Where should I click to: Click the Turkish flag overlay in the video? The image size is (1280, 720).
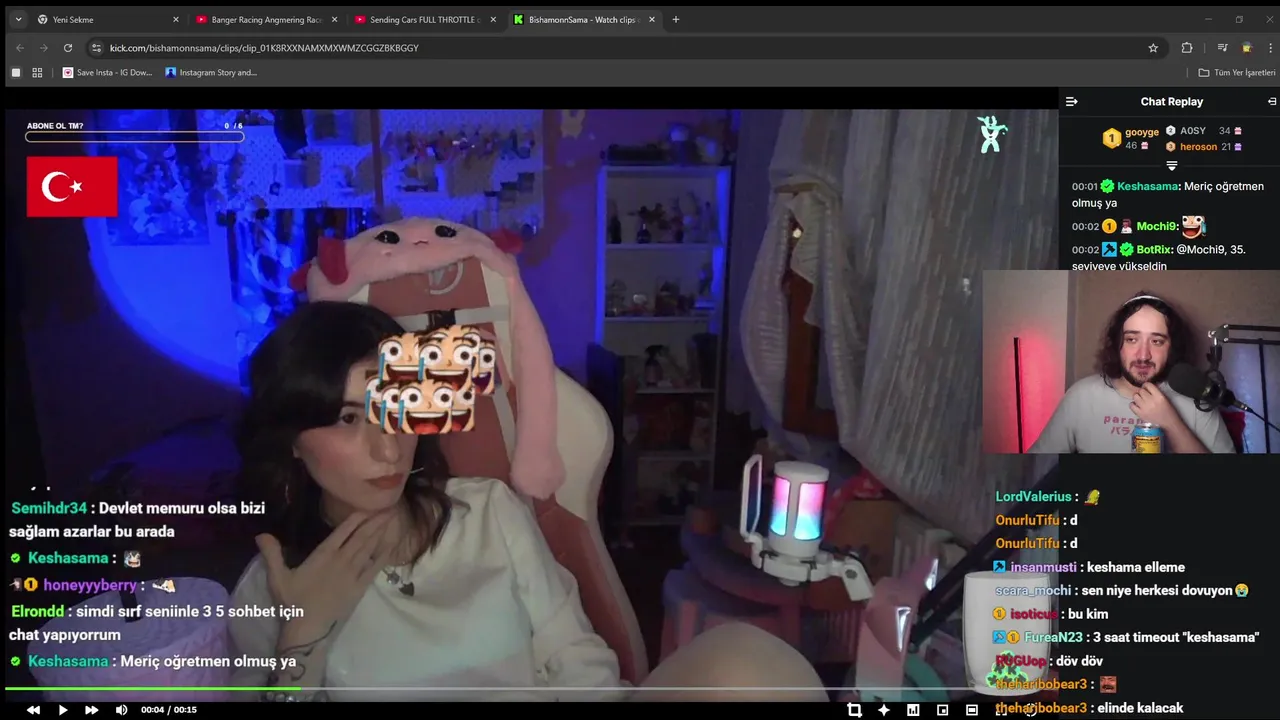point(72,186)
